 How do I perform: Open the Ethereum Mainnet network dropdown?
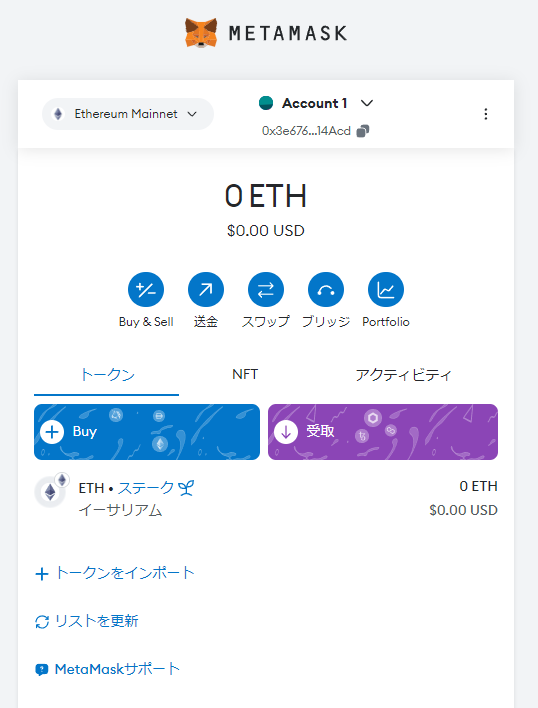pyautogui.click(x=128, y=114)
